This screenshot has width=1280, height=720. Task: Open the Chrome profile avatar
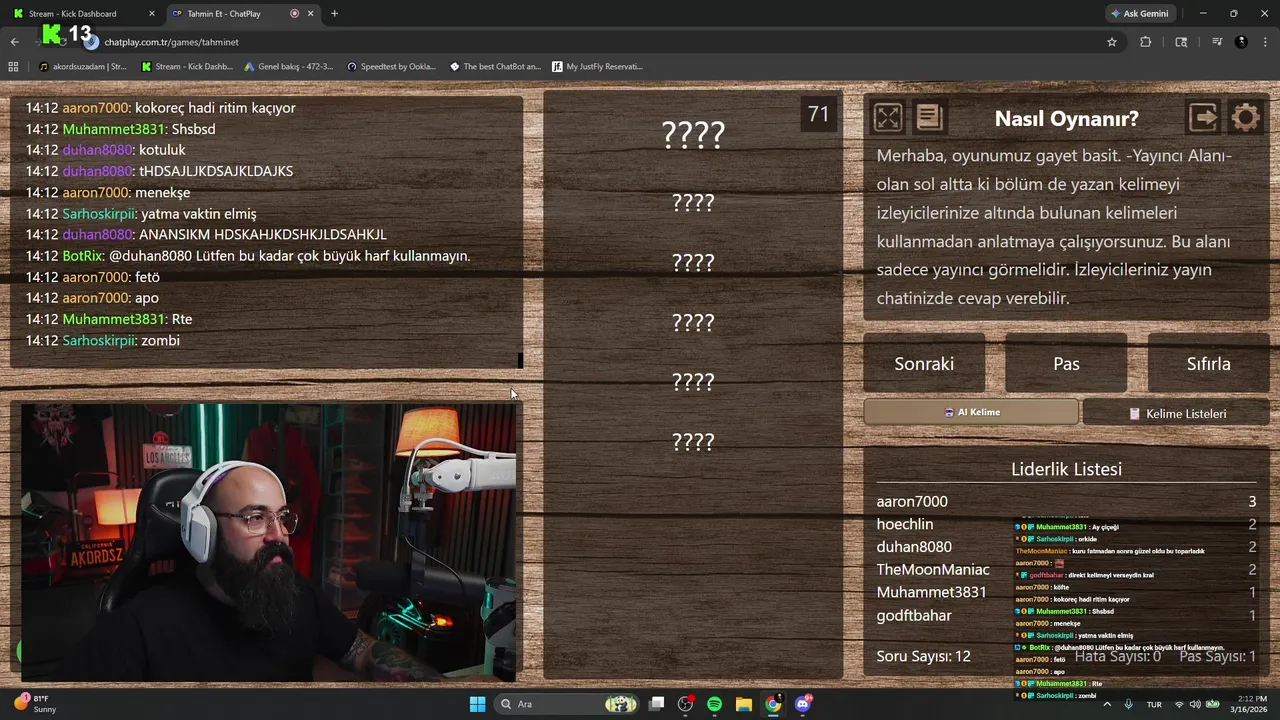[x=1241, y=42]
